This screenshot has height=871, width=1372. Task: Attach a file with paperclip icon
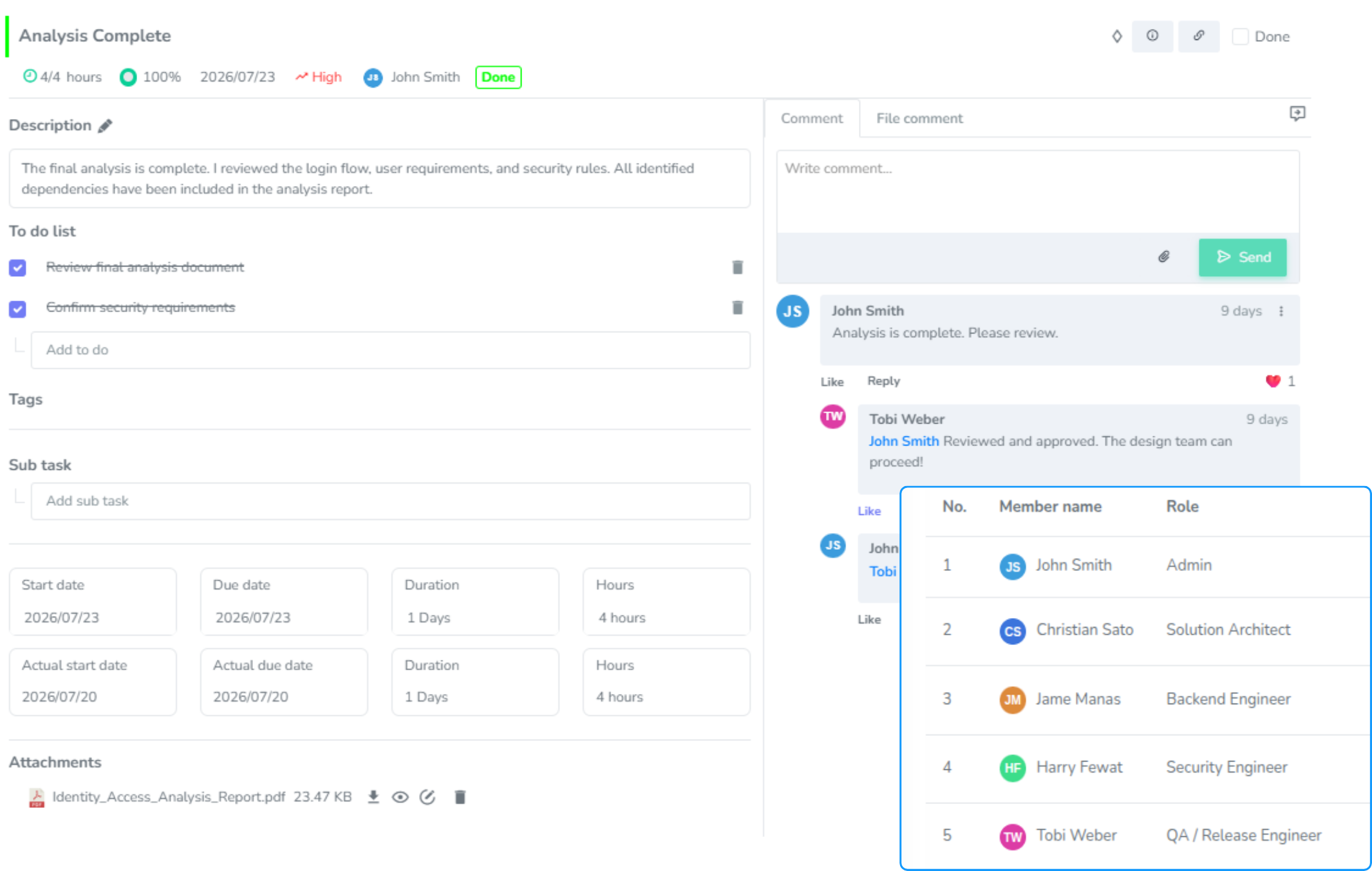pos(1164,257)
